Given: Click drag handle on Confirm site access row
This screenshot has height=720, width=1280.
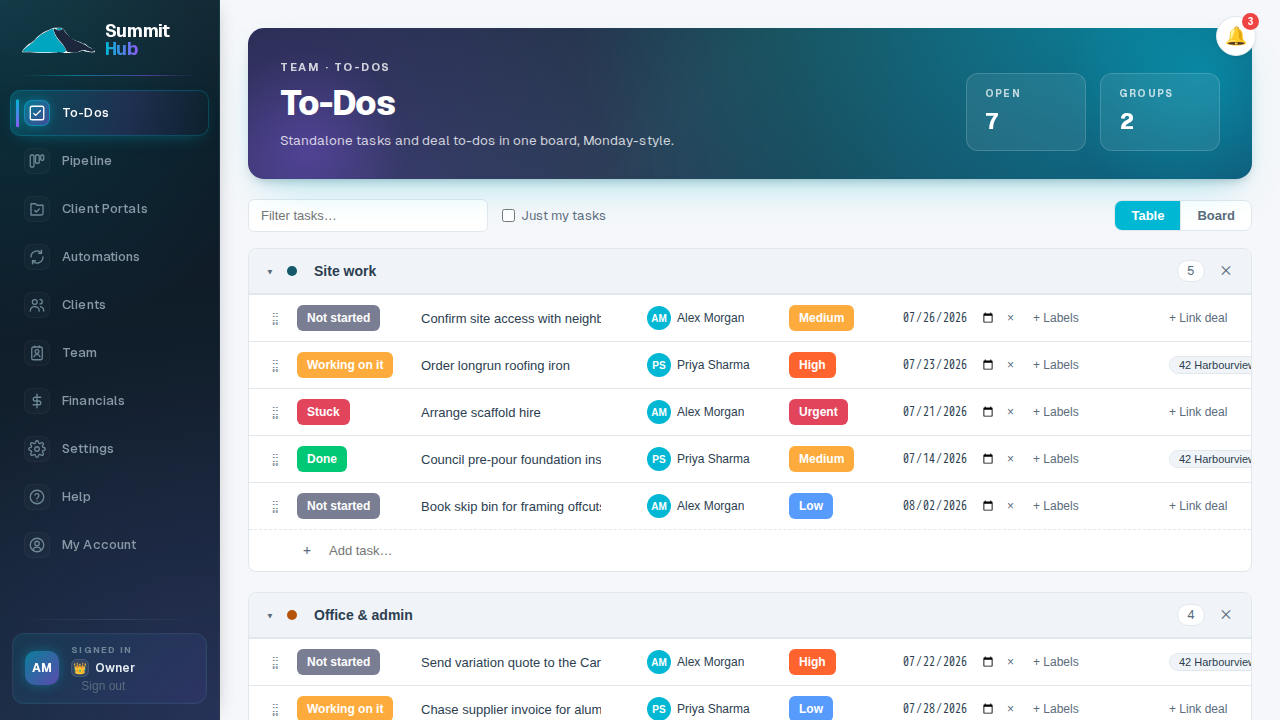Looking at the screenshot, I should (x=275, y=319).
